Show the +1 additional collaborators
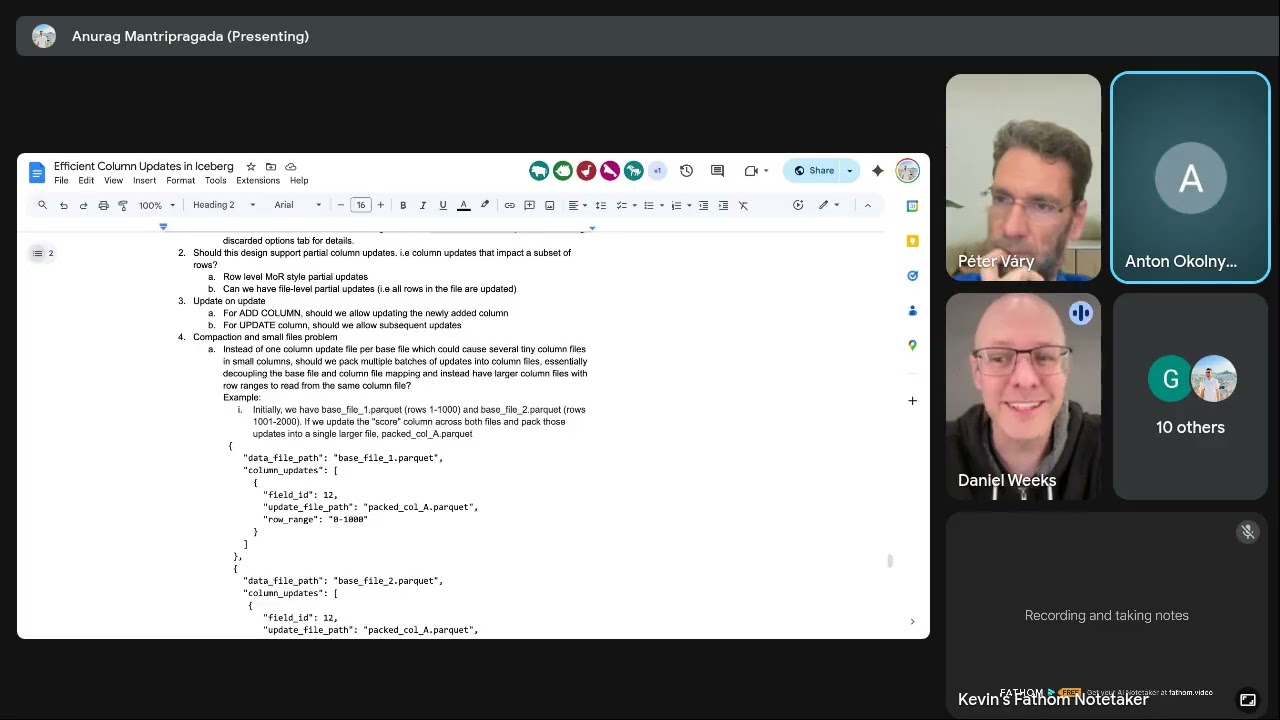The image size is (1280, 720). tap(657, 171)
